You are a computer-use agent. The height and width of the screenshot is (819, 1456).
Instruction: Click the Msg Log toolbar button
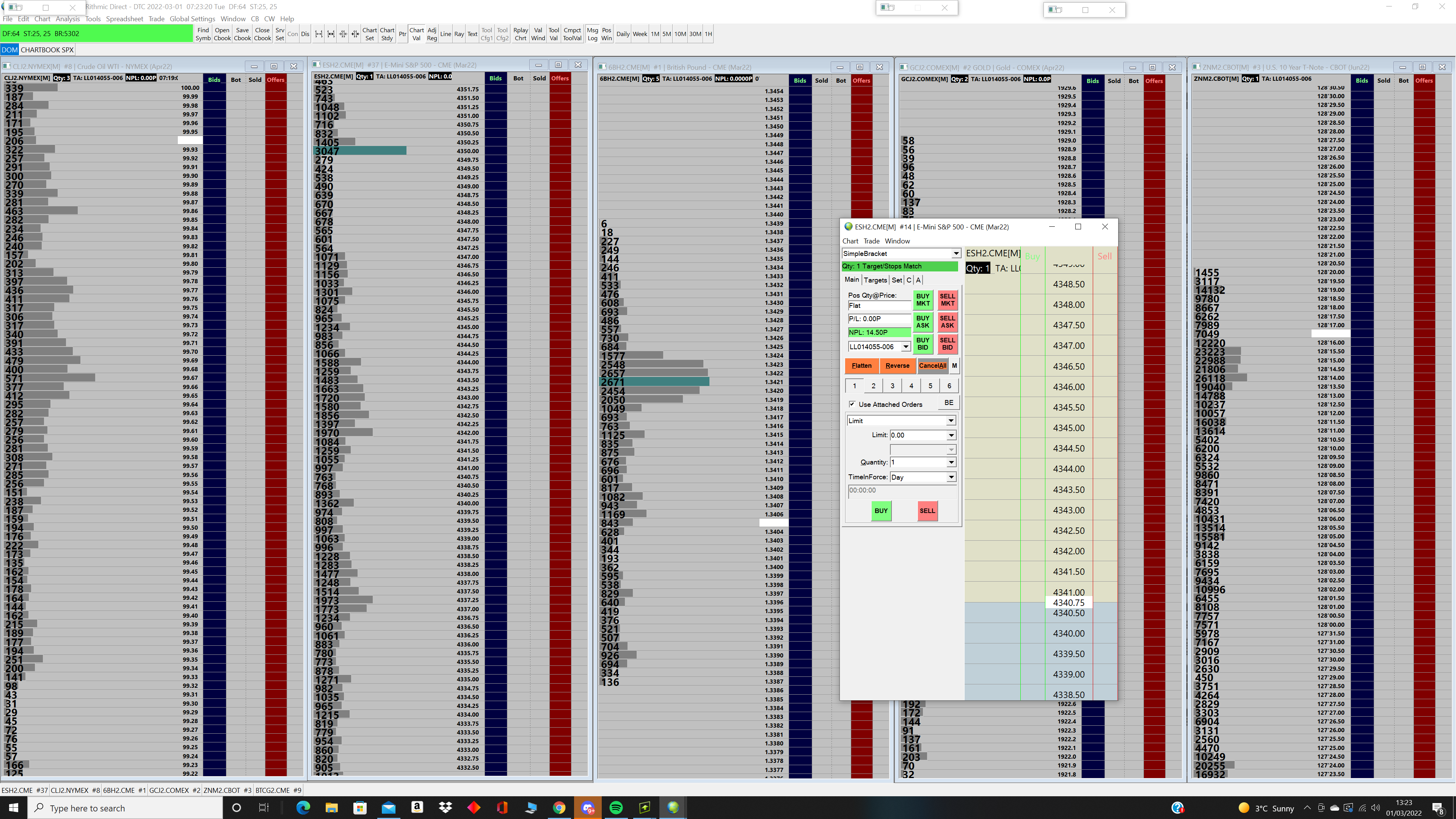click(x=592, y=34)
